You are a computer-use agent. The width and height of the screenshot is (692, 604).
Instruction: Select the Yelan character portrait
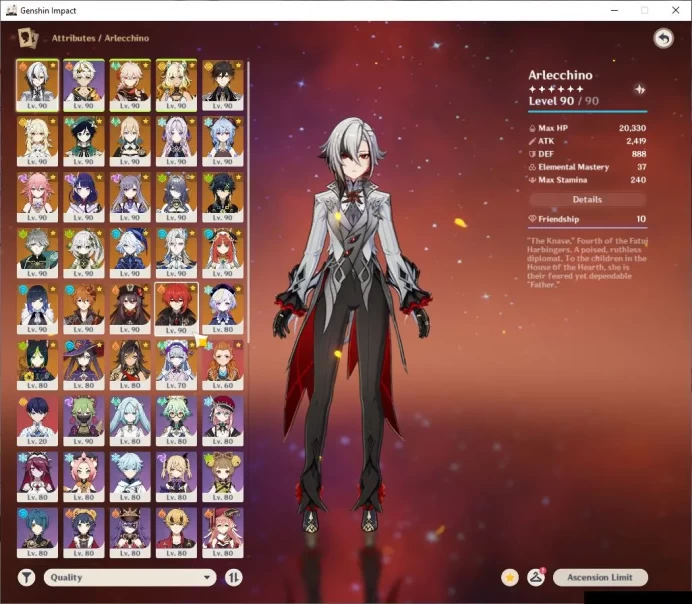(38, 309)
